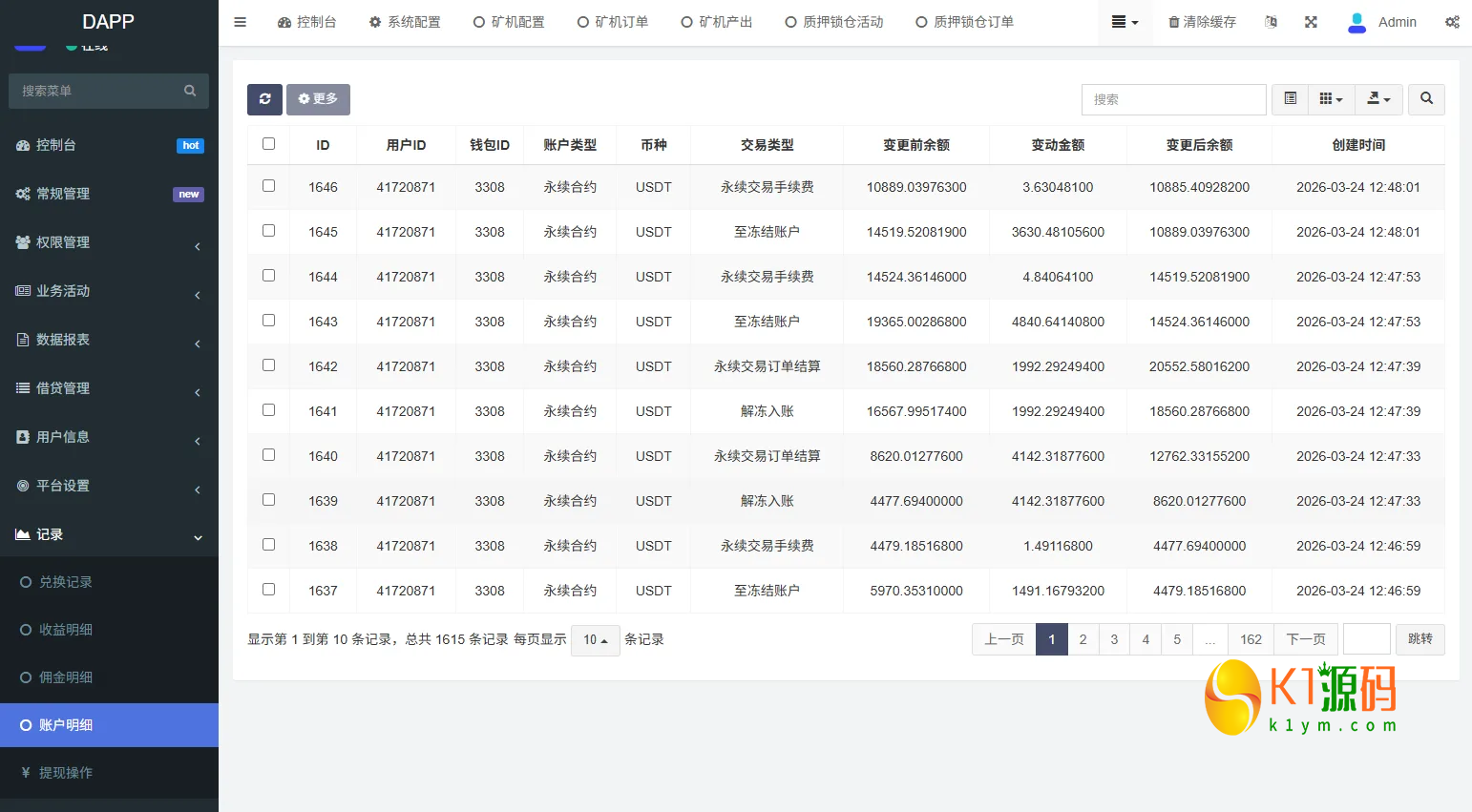Viewport: 1472px width, 812px height.
Task: Click the trash icon of 清除缓存
Action: point(1173,22)
